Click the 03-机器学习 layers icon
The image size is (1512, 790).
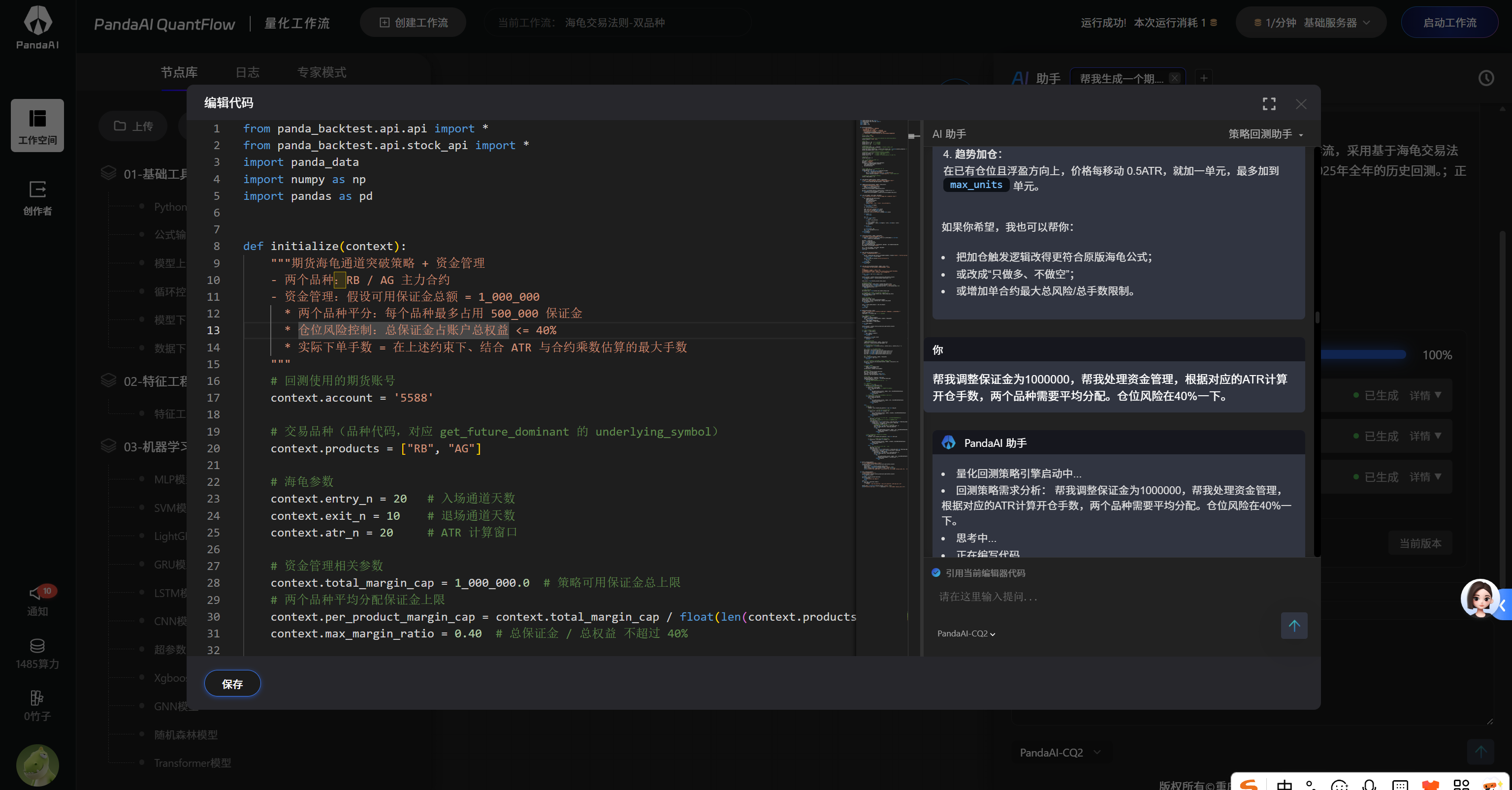[109, 446]
